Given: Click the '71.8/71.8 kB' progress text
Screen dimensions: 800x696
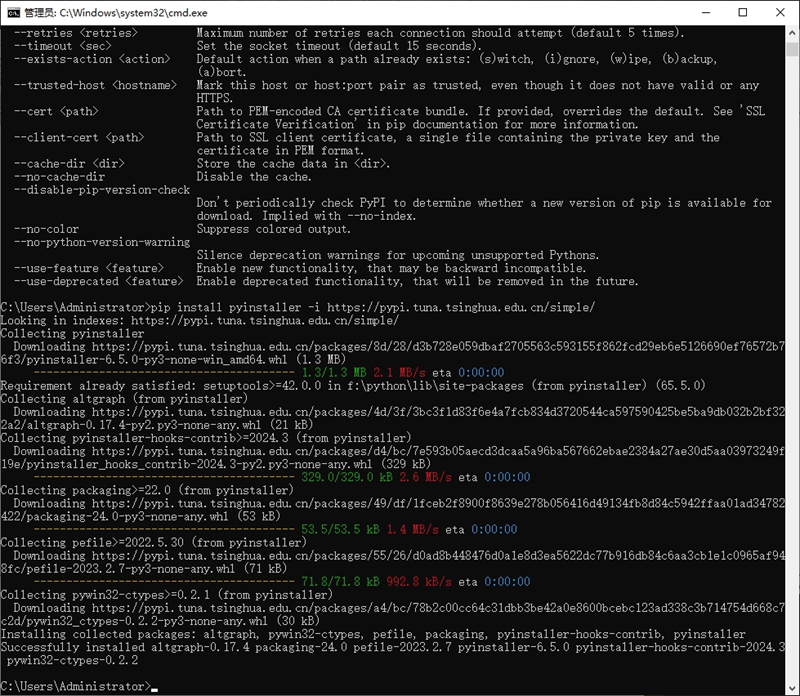Looking at the screenshot, I should (x=340, y=582).
